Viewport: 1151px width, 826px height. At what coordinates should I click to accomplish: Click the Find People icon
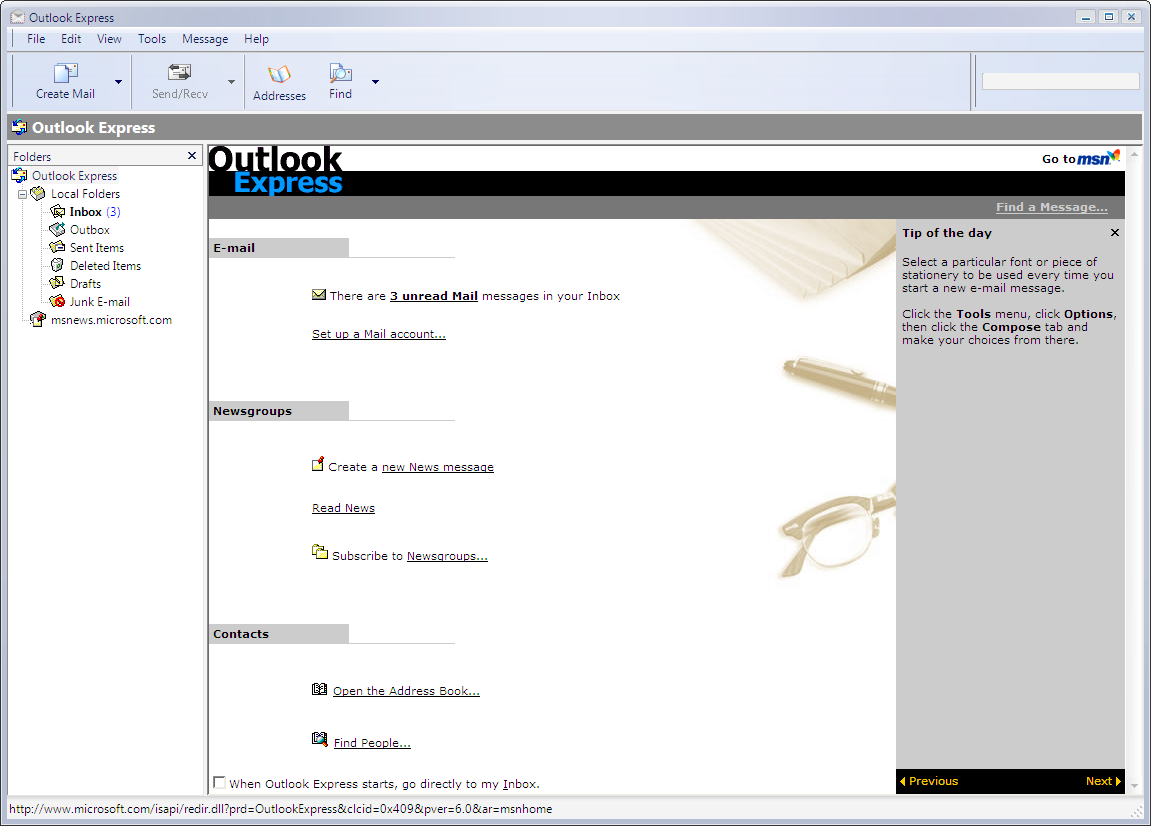(x=319, y=739)
